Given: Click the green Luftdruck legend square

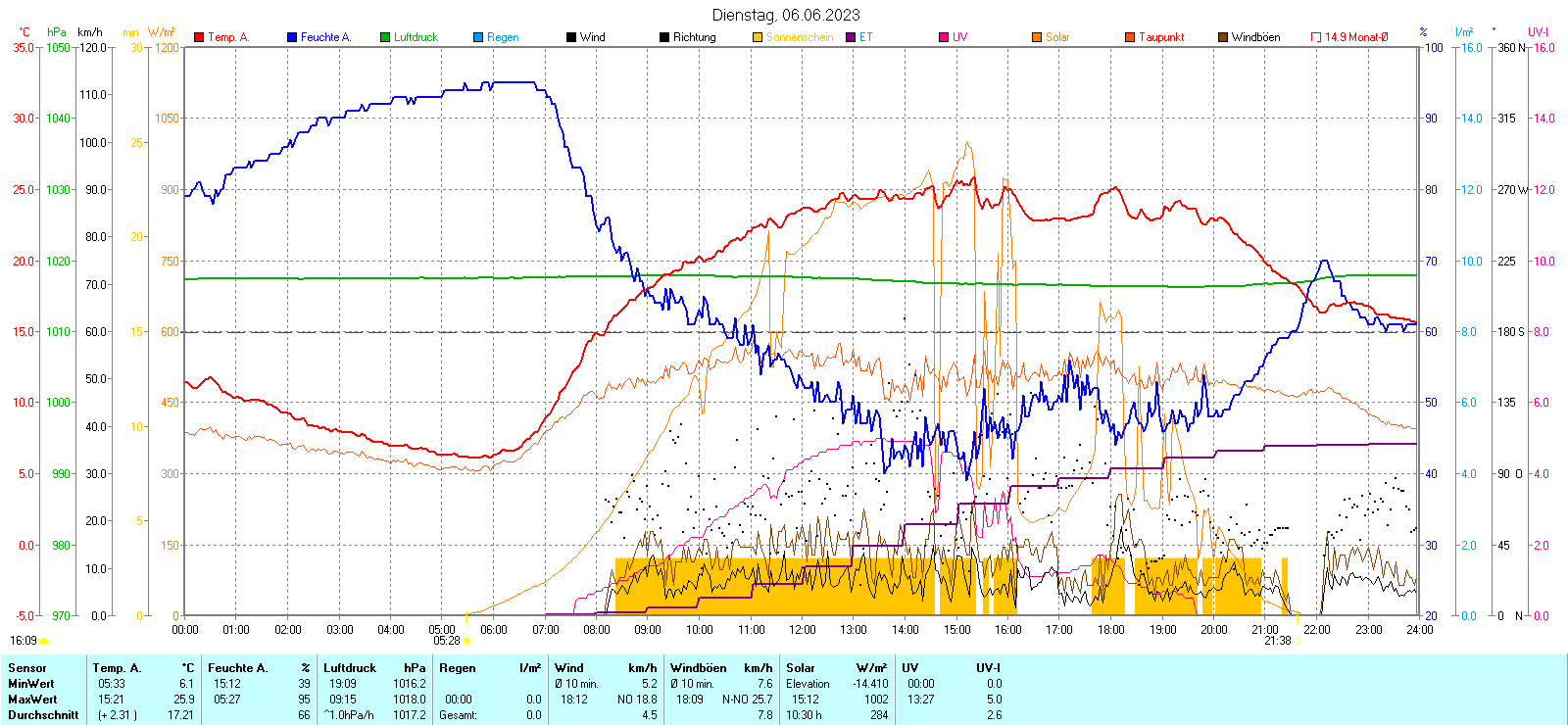Looking at the screenshot, I should tap(385, 37).
